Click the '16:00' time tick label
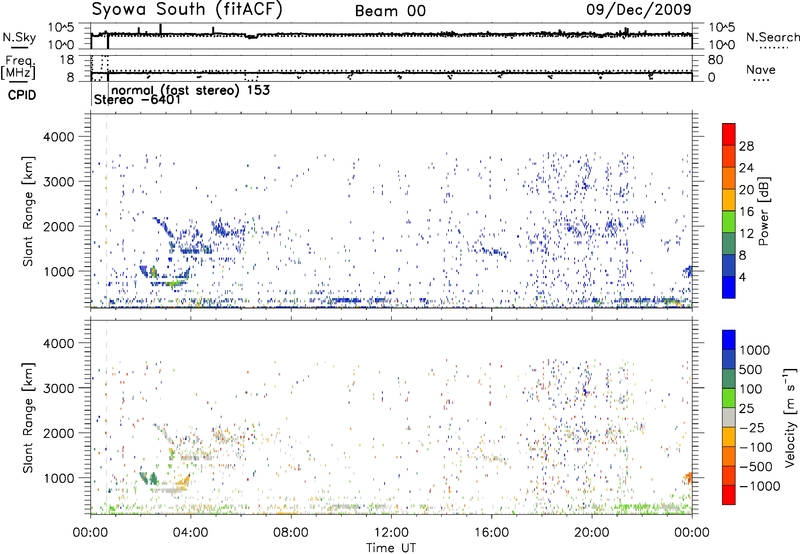The width and height of the screenshot is (800, 554). (491, 533)
